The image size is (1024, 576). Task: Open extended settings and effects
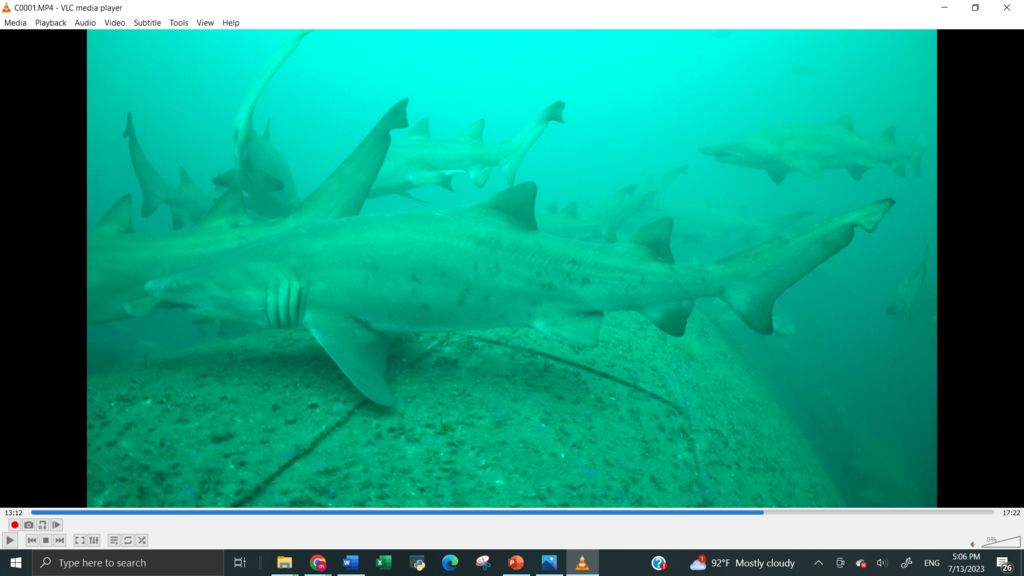pyautogui.click(x=94, y=540)
